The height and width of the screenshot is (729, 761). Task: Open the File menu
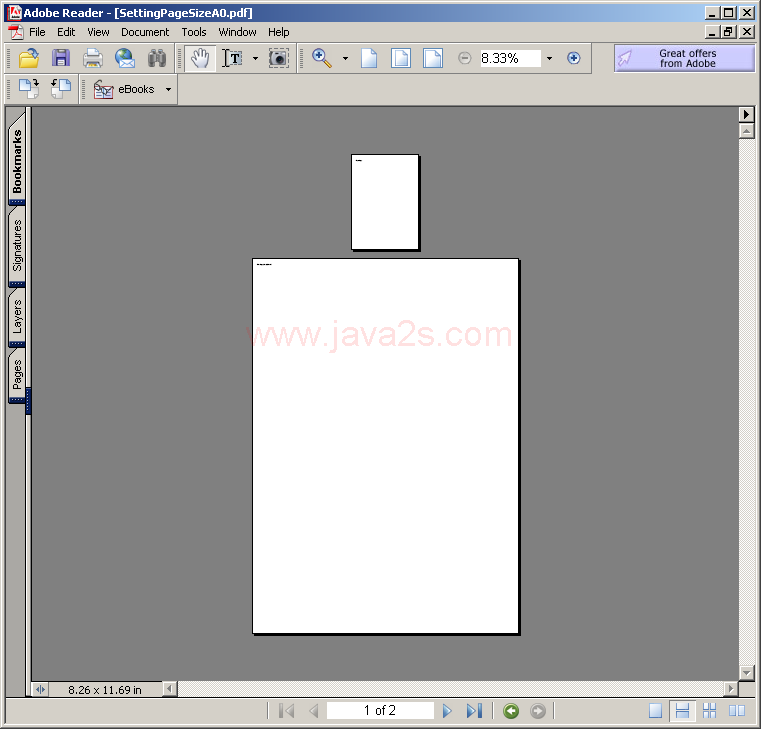pyautogui.click(x=37, y=32)
